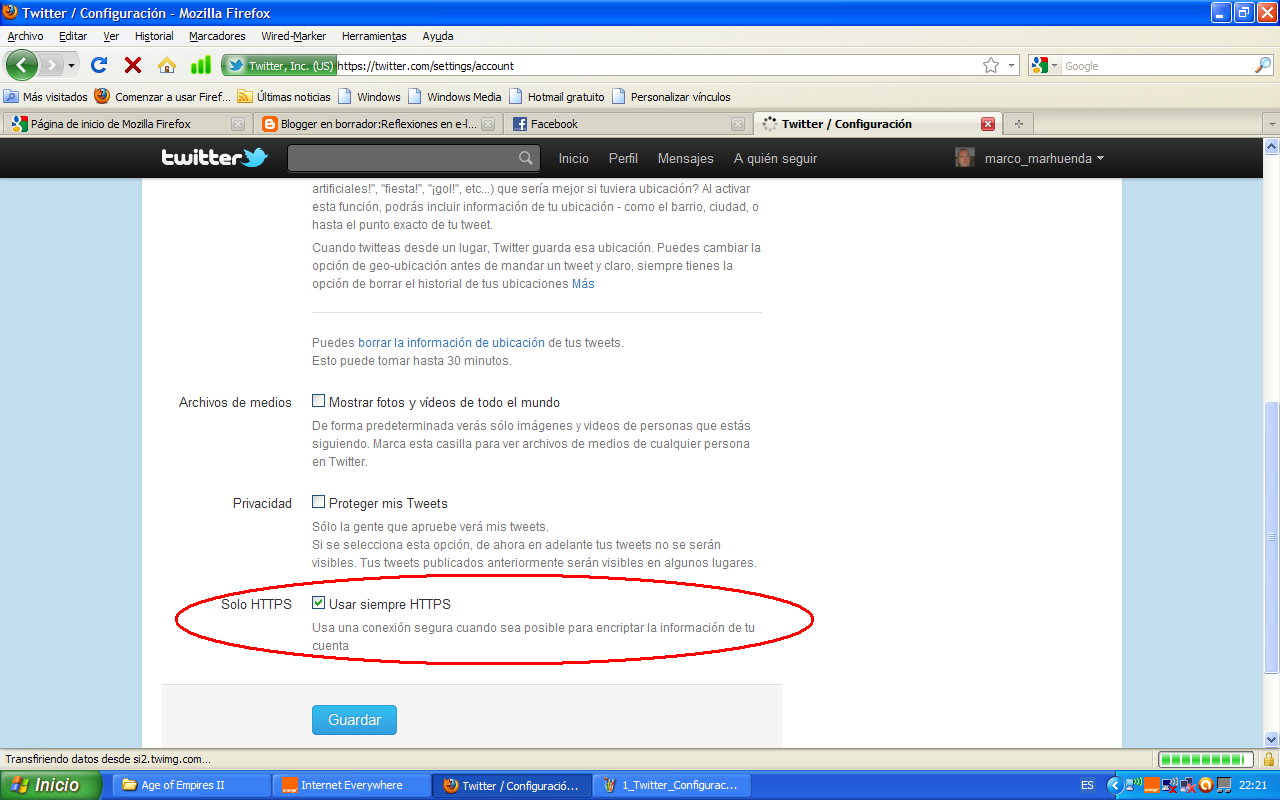This screenshot has height=800, width=1280.
Task: Click the Twitter search field
Action: pyautogui.click(x=413, y=158)
